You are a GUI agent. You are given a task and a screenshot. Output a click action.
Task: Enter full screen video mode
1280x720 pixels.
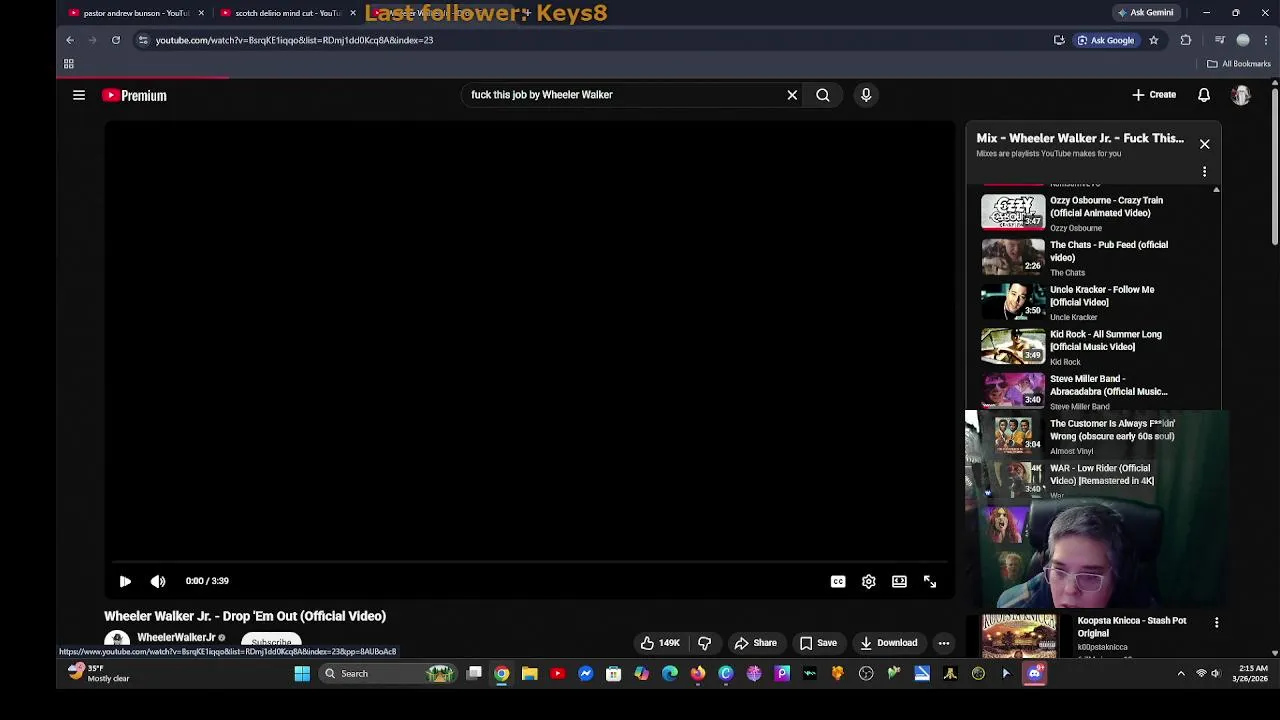coord(930,581)
